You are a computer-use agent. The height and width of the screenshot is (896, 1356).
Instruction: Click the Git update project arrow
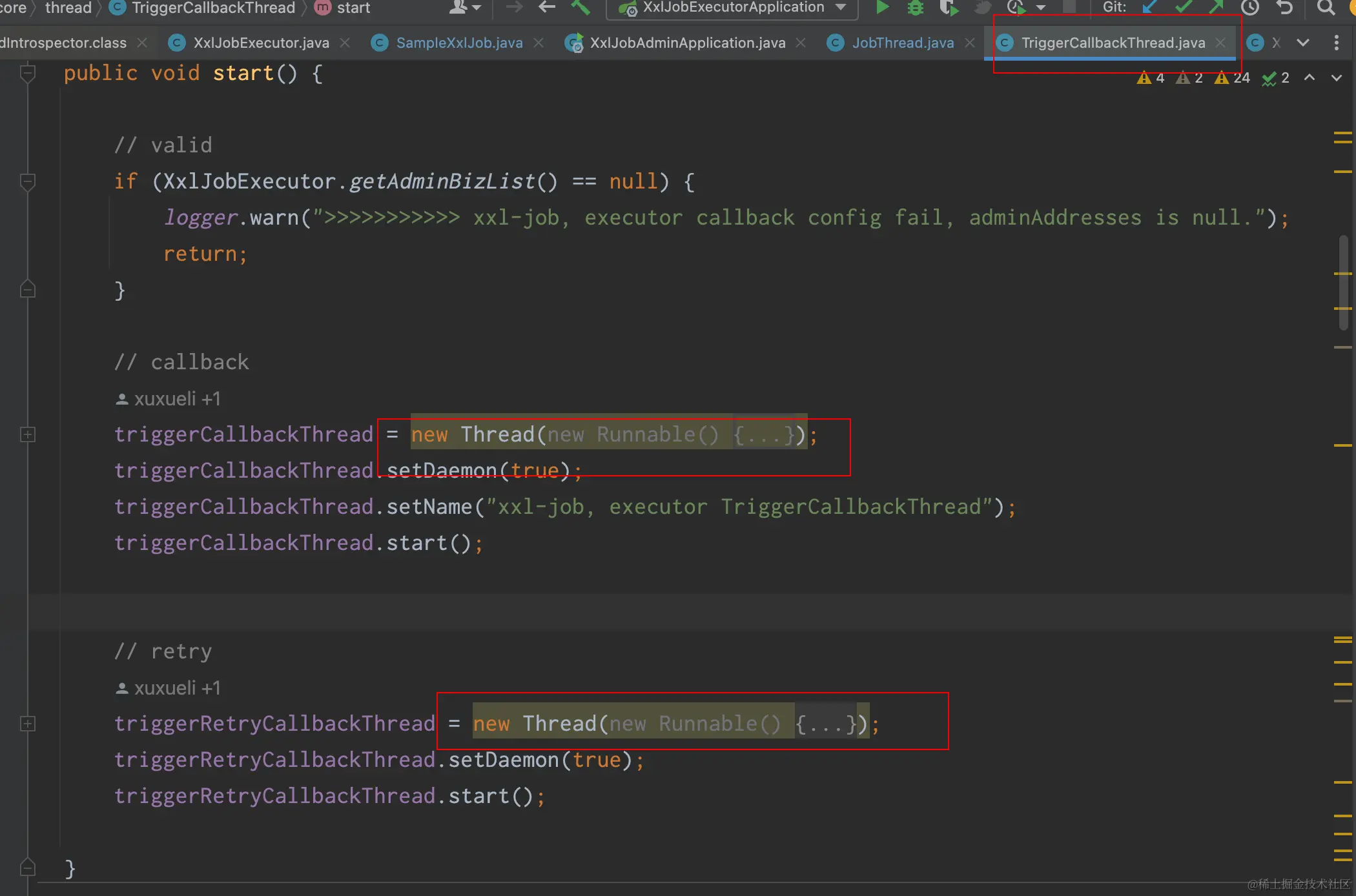tap(1150, 8)
